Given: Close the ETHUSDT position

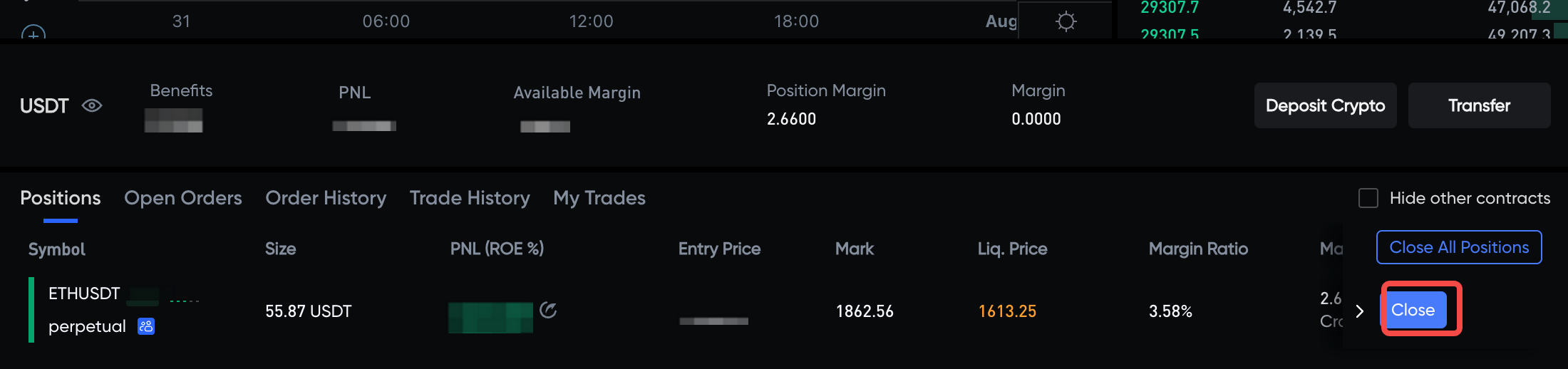Looking at the screenshot, I should 1413,310.
